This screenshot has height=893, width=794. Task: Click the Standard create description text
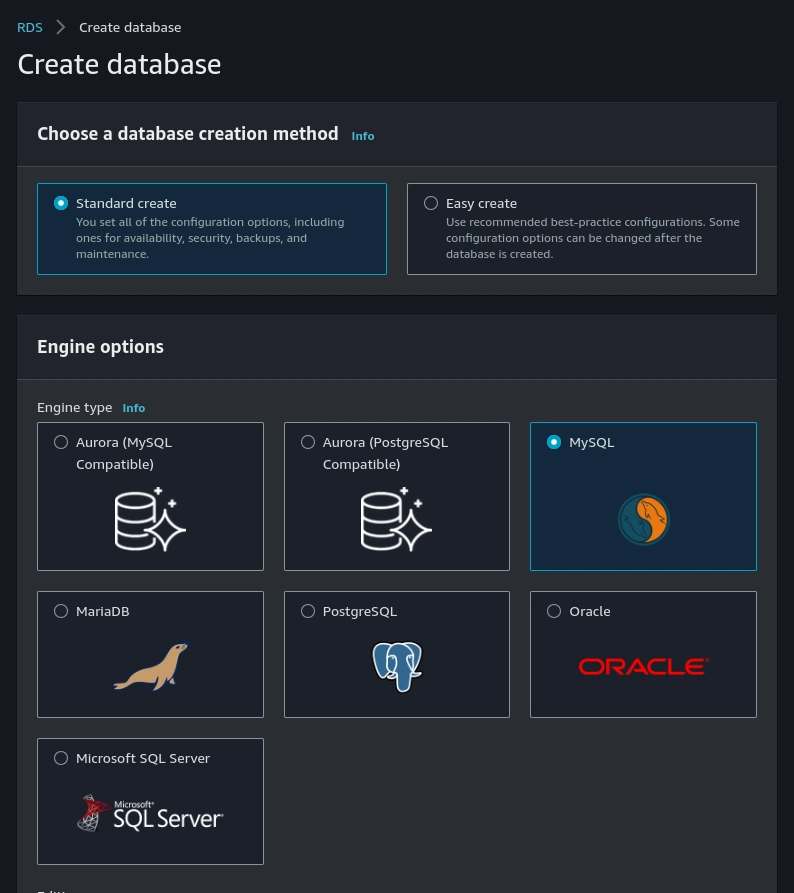pos(210,238)
